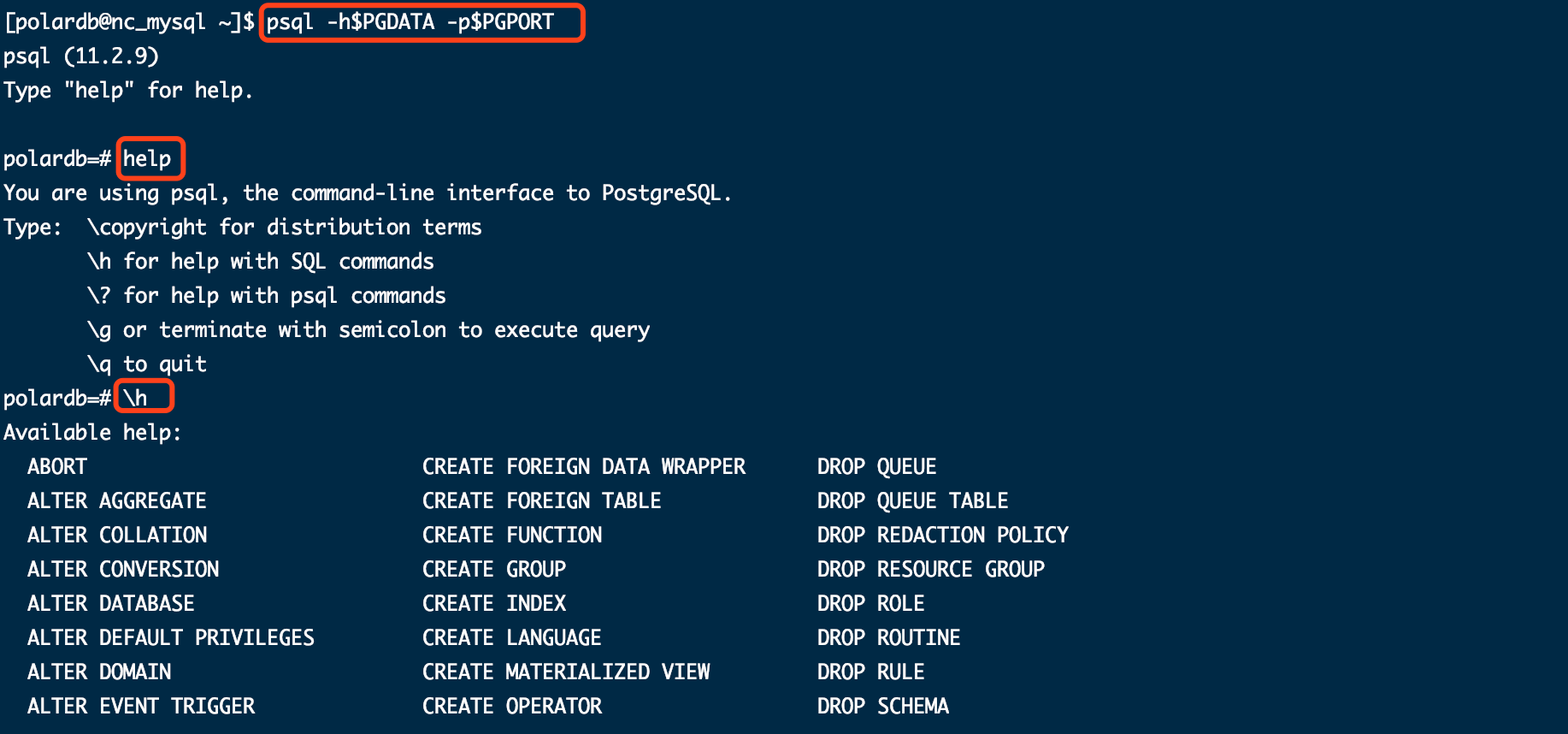Click the 'Available help:' heading
Image resolution: width=1568 pixels, height=734 pixels.
pos(92,433)
